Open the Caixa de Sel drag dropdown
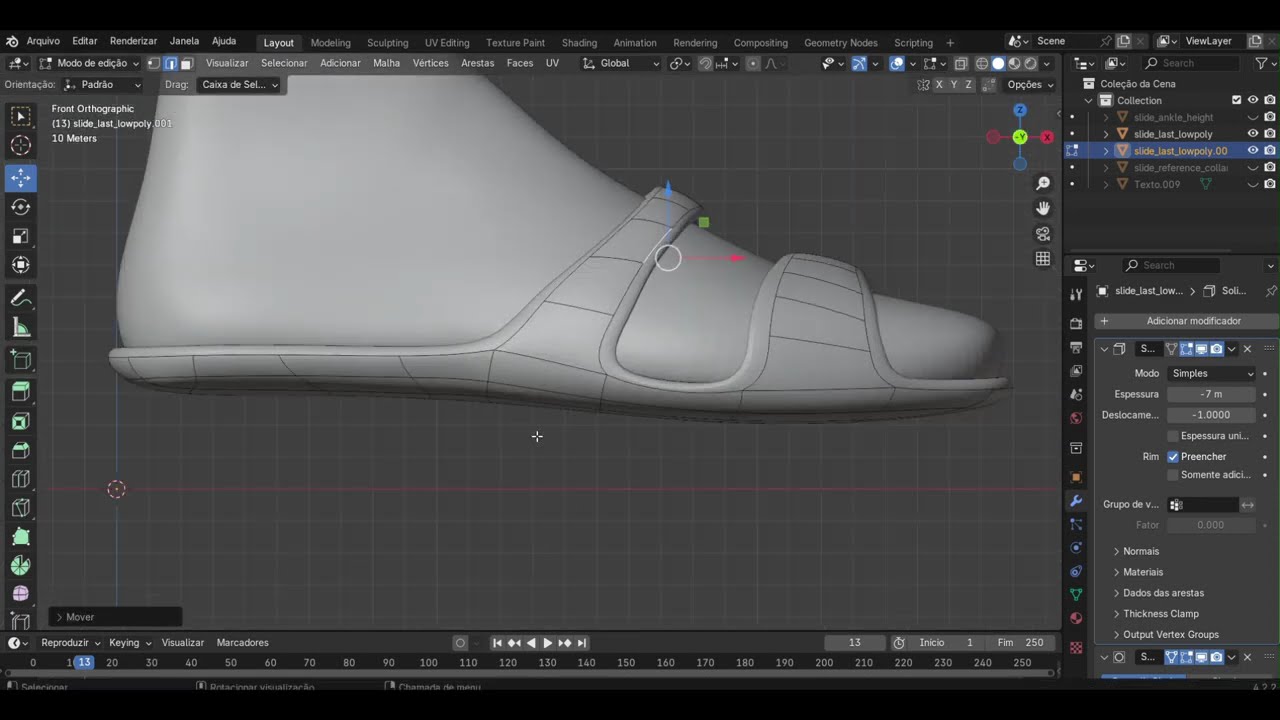The height and width of the screenshot is (720, 1280). click(239, 85)
